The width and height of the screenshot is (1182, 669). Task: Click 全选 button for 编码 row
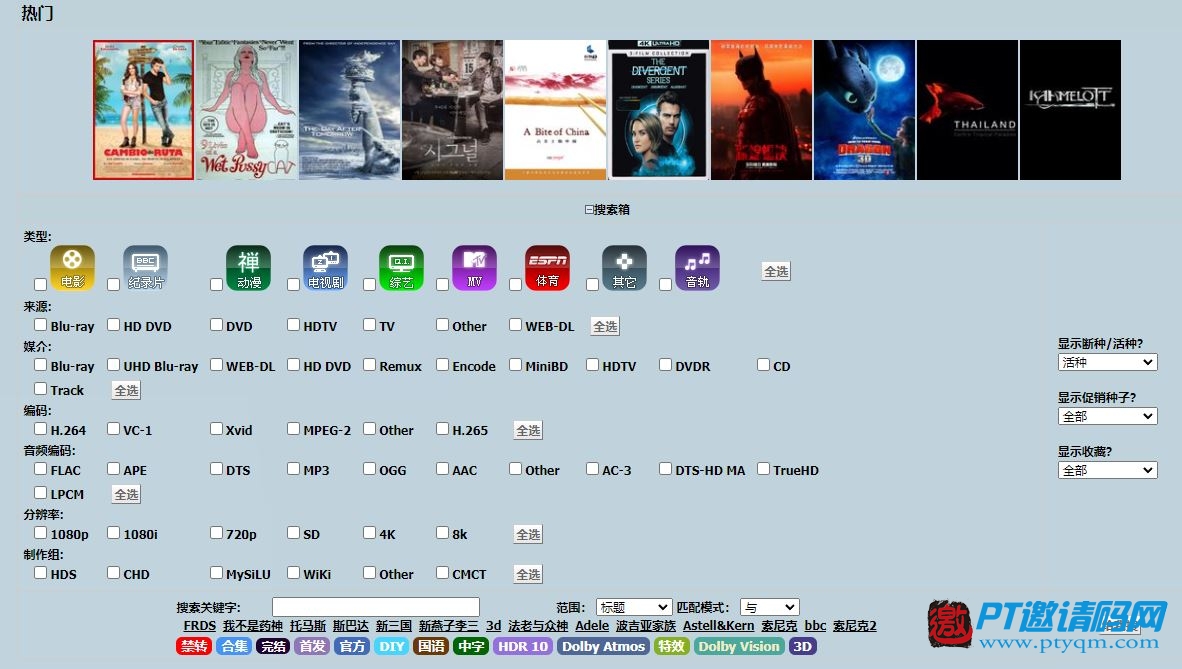[x=528, y=431]
